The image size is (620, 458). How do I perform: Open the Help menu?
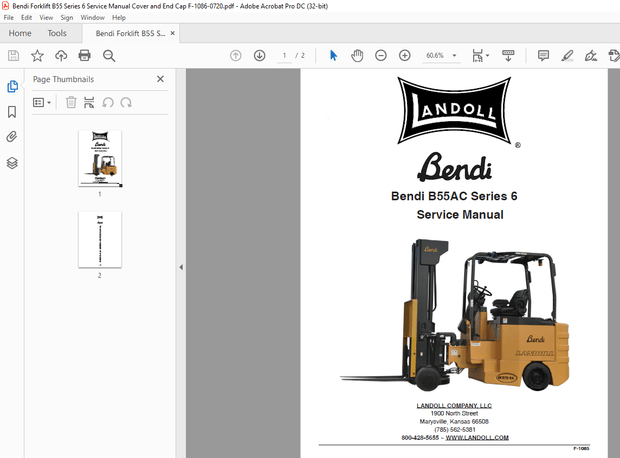(x=119, y=18)
